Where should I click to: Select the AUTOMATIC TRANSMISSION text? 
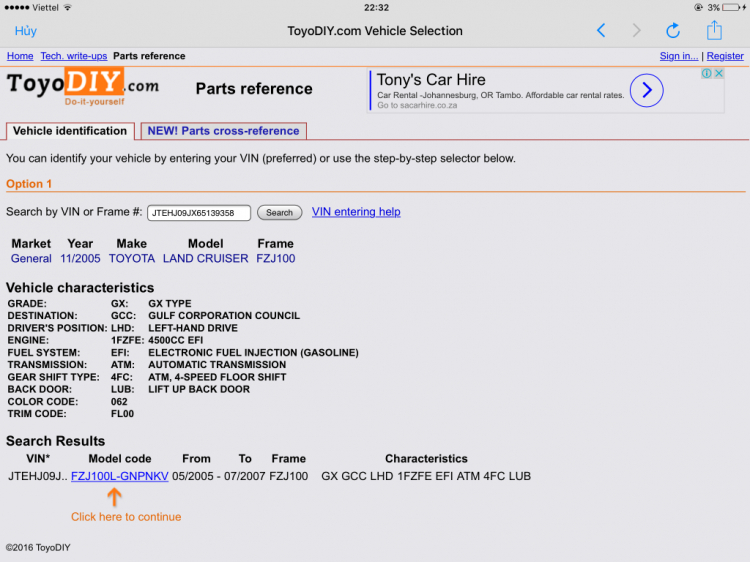click(x=217, y=364)
